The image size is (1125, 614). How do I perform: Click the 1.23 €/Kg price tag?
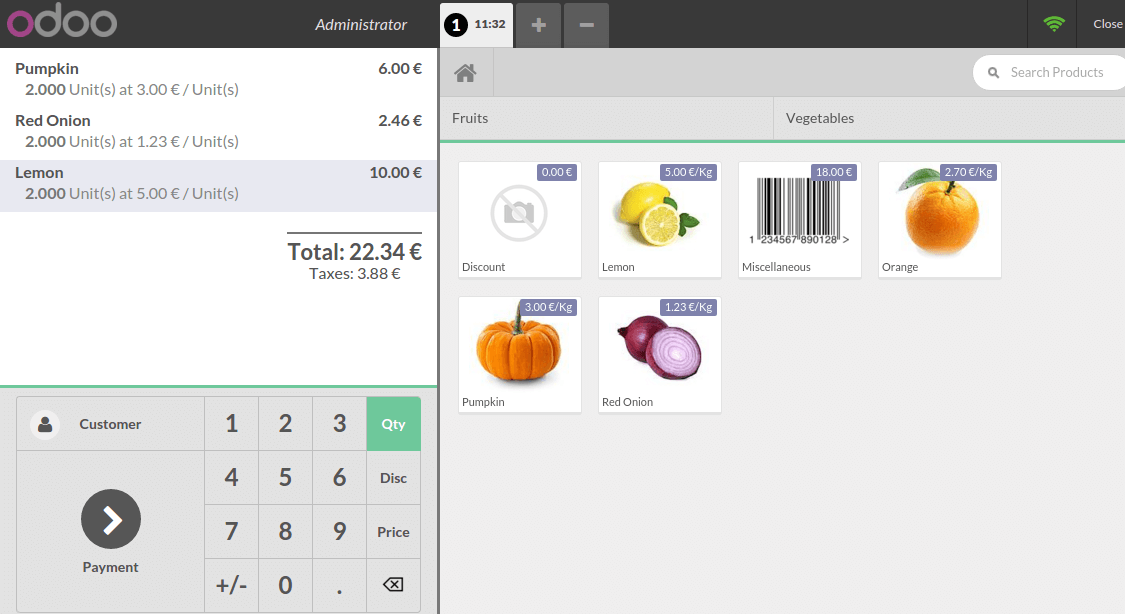coord(689,307)
